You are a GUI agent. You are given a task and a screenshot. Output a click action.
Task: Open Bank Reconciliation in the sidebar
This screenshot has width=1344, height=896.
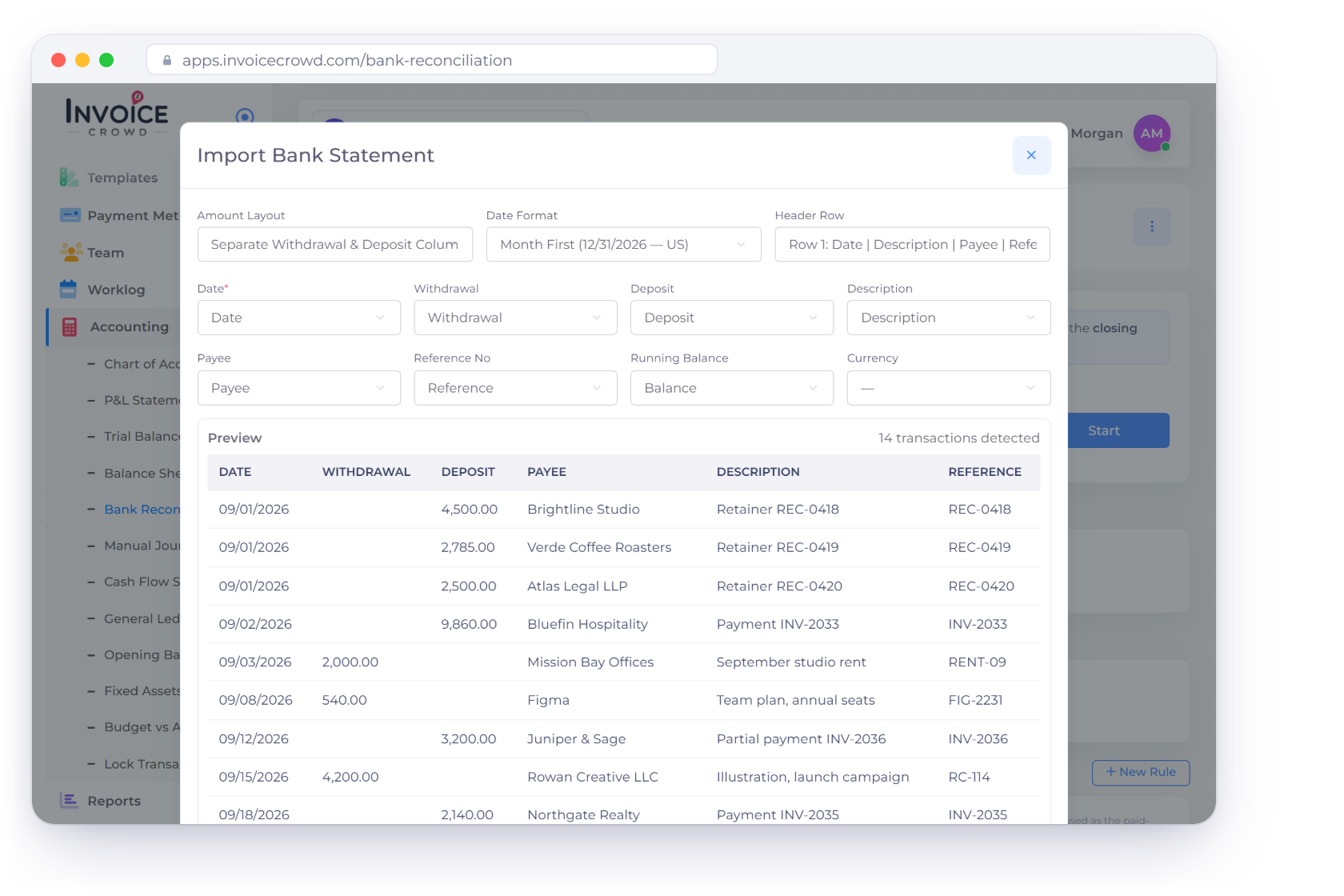(x=142, y=510)
